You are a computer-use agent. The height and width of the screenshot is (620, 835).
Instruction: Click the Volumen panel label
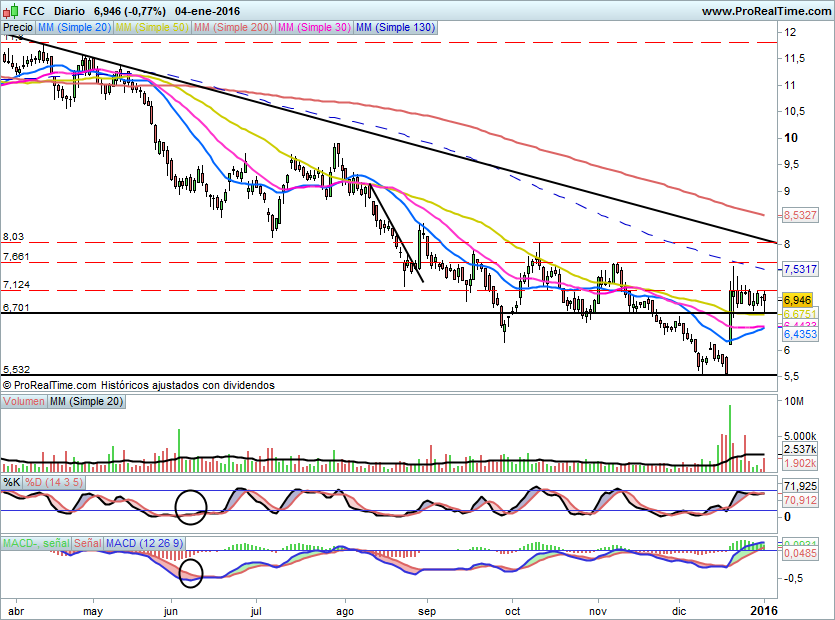(x=24, y=401)
